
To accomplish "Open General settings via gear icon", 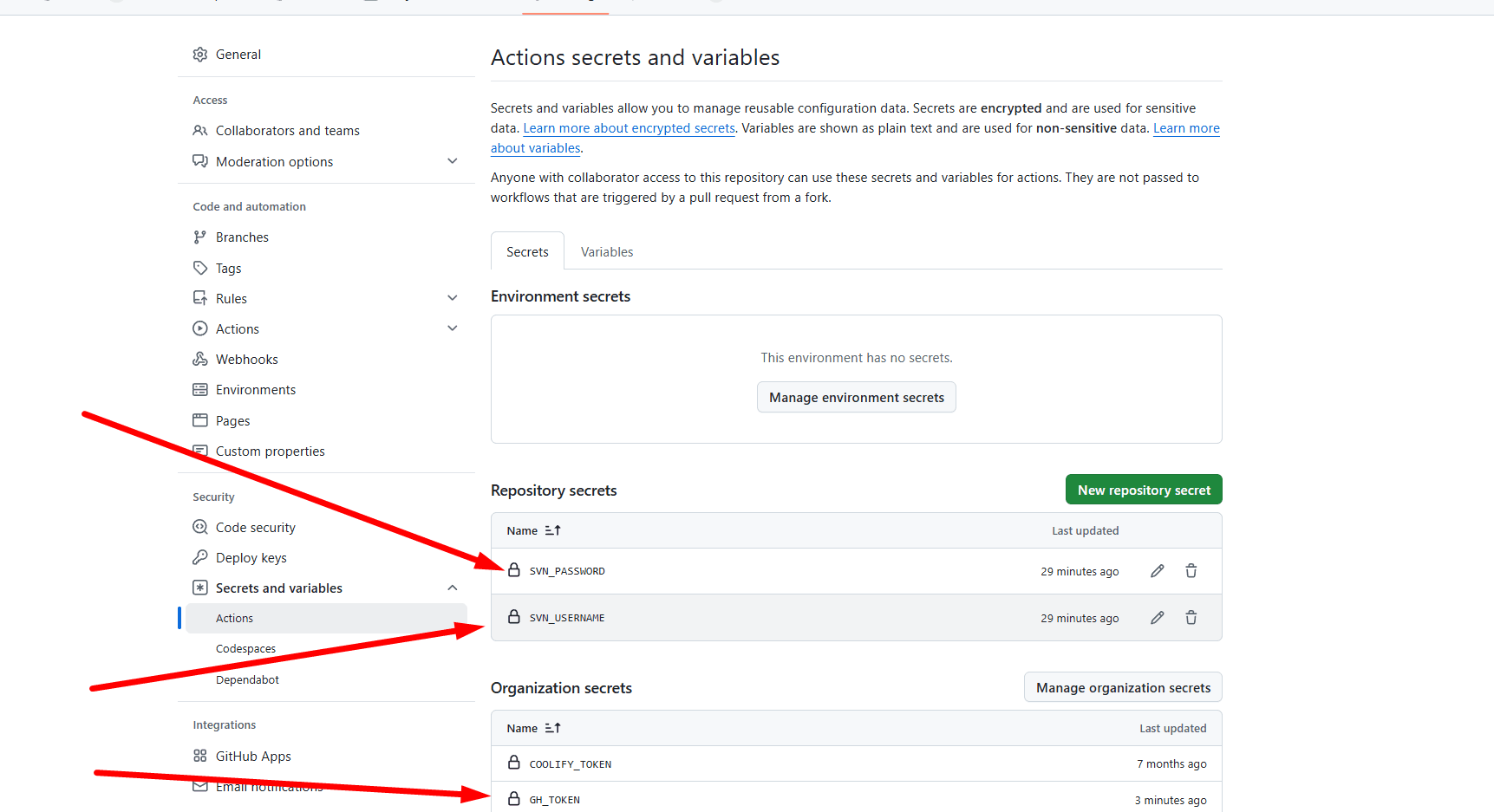I will click(x=200, y=55).
